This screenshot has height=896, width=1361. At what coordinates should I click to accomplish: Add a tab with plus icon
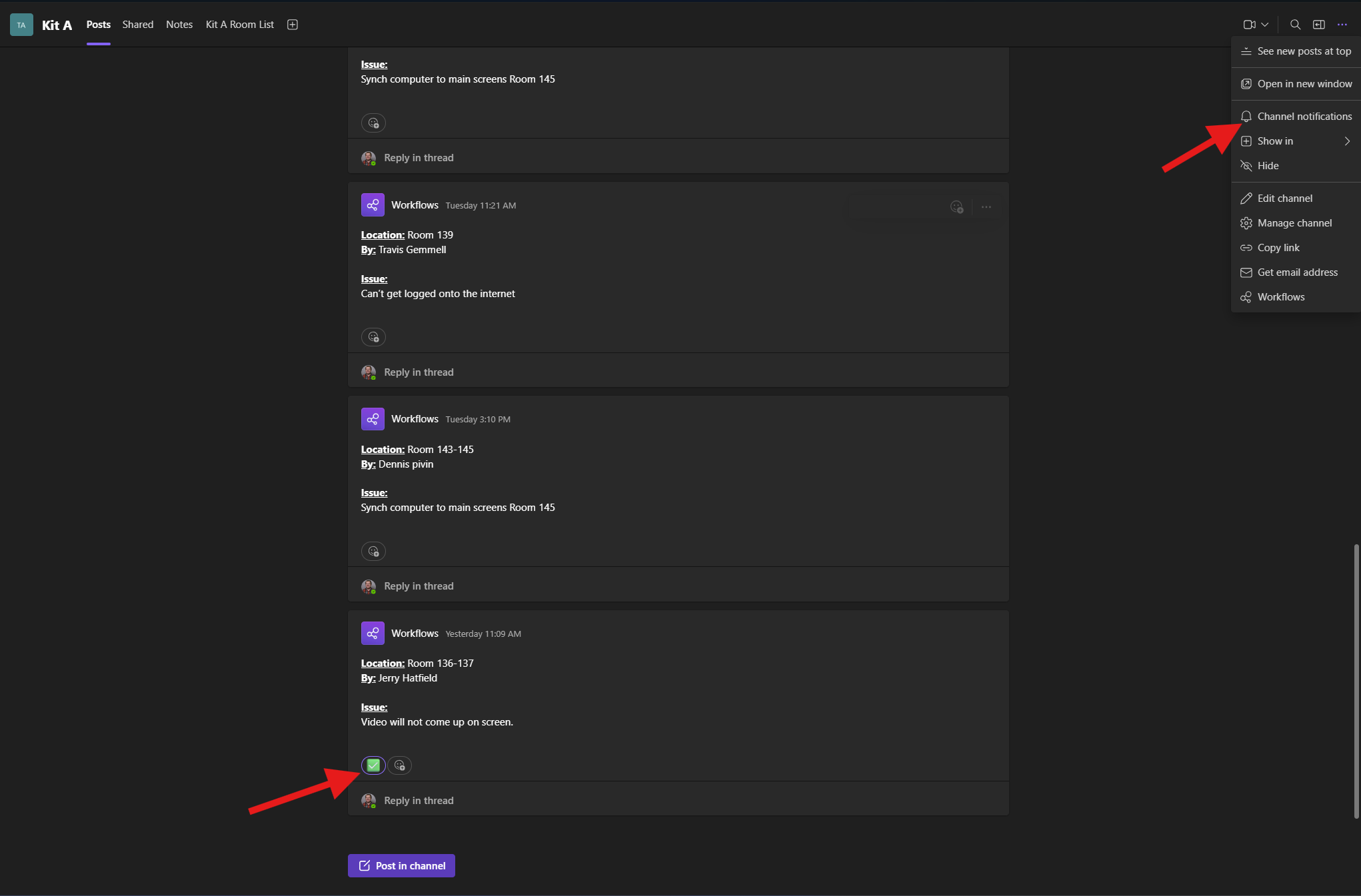(x=292, y=25)
